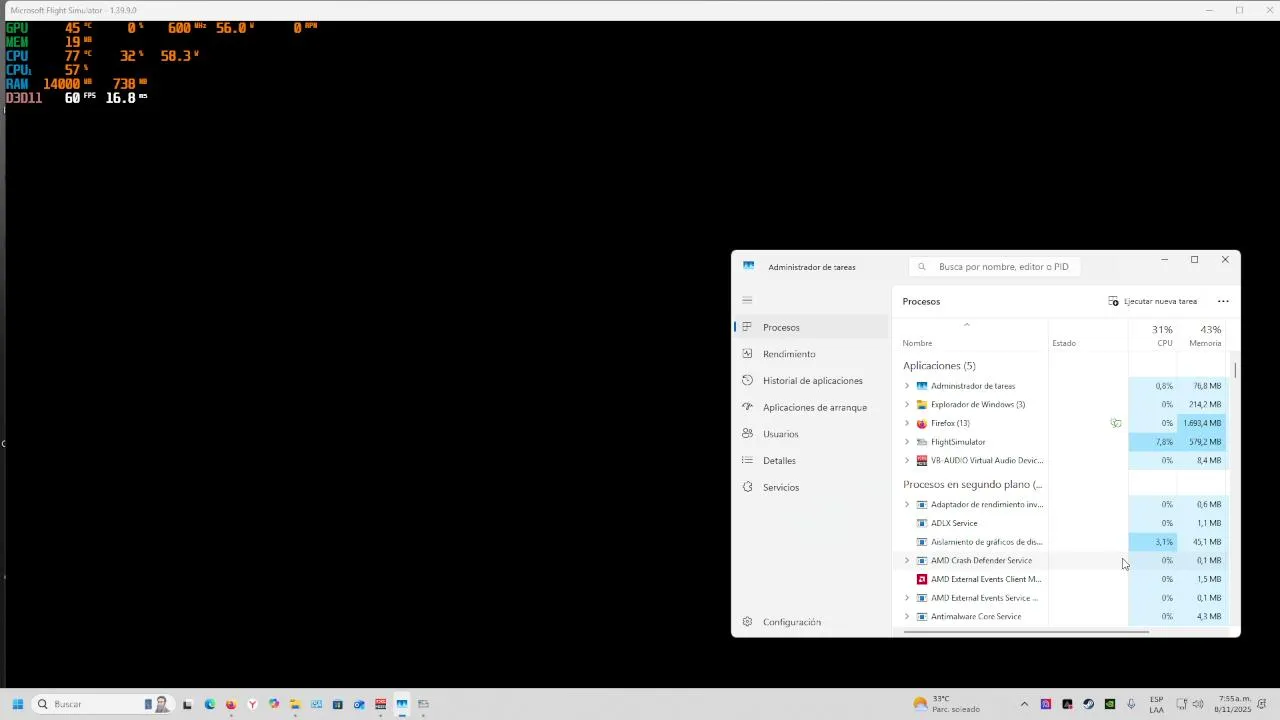Click the efficiency mode leaf on Firefox row

1116,423
